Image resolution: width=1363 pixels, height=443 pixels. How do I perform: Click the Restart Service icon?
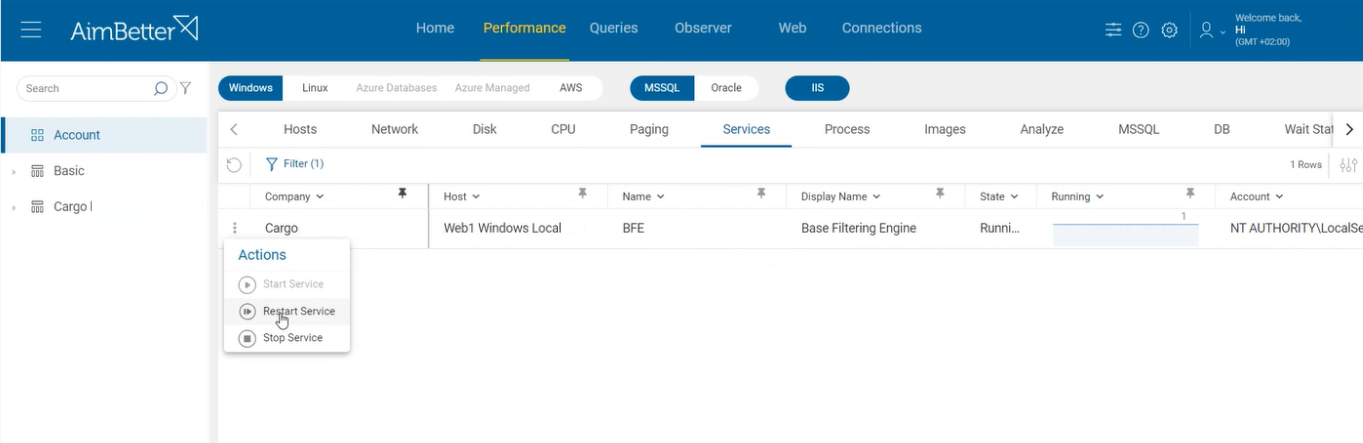coord(248,311)
